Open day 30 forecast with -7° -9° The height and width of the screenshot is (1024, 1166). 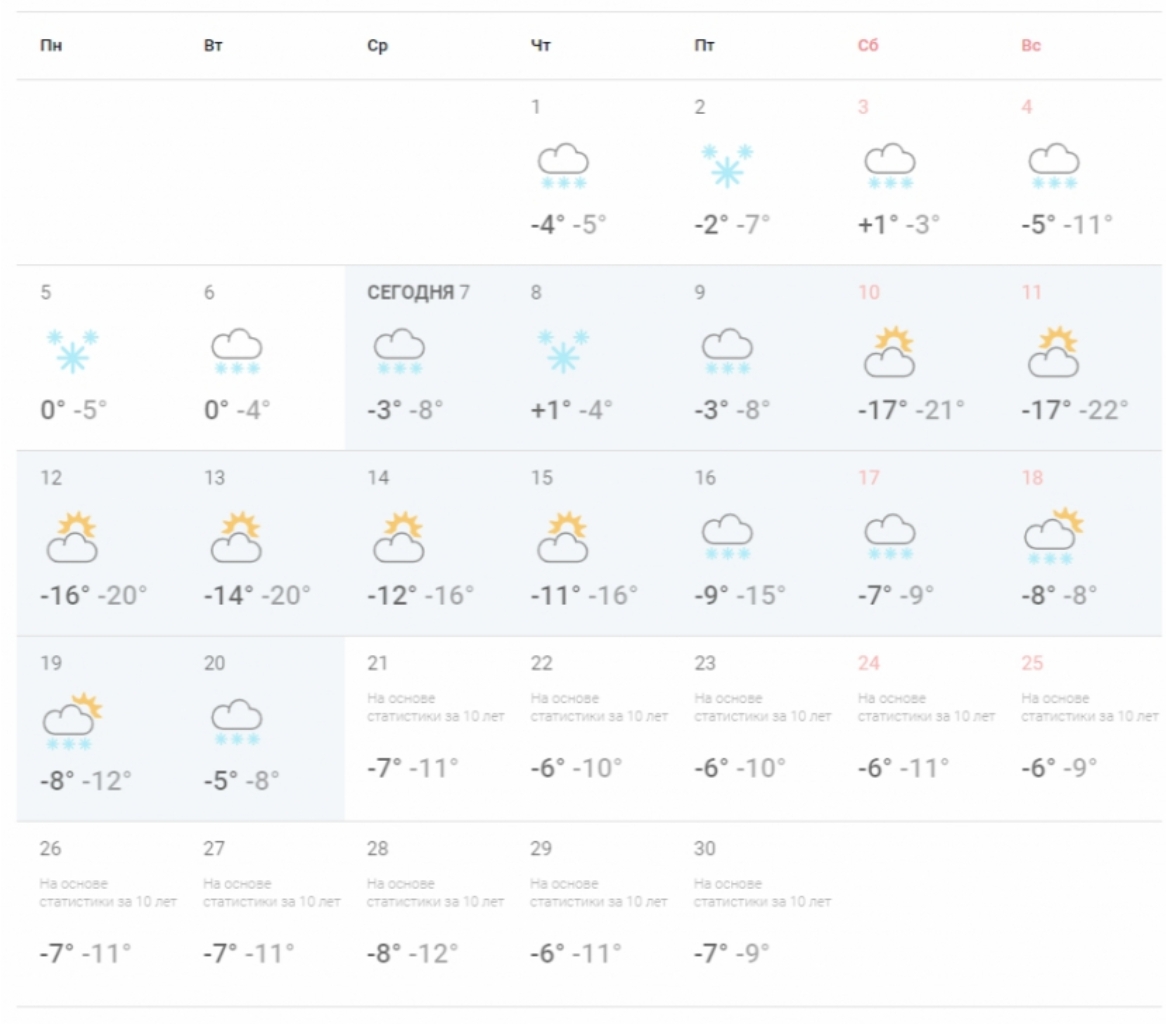pos(753,914)
